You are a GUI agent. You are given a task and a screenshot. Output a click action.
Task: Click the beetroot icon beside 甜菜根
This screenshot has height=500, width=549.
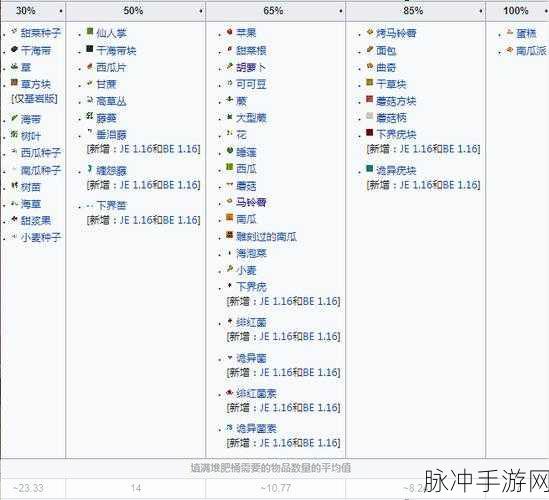coord(230,49)
